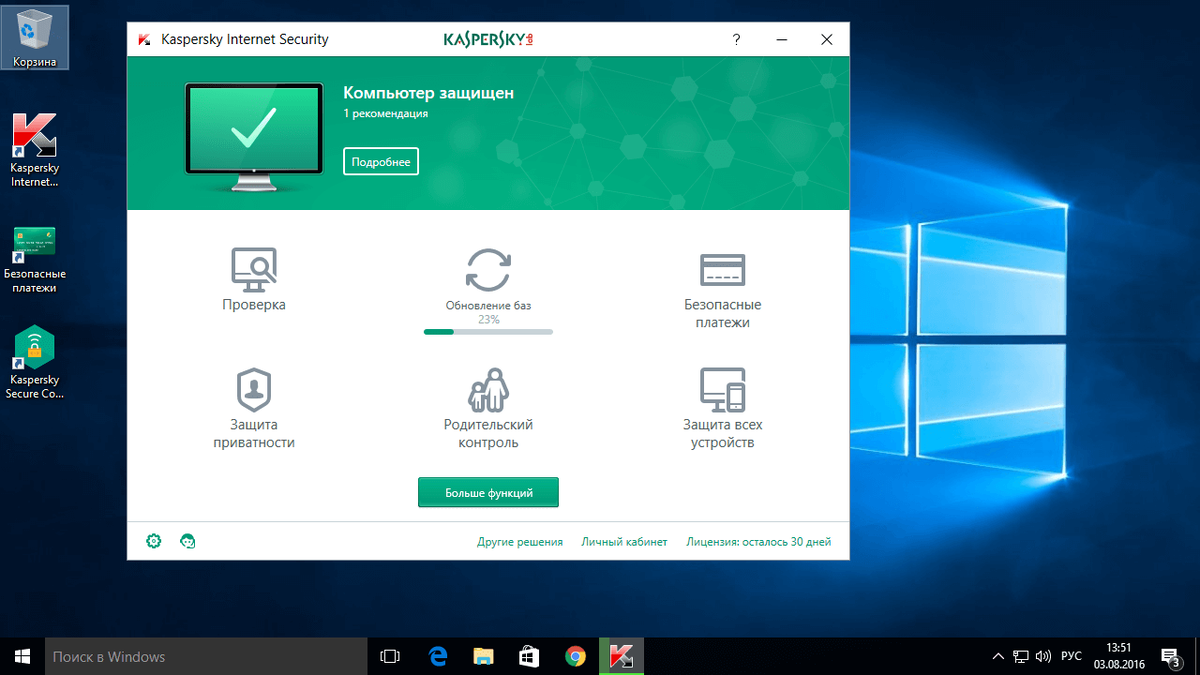The image size is (1200, 675).
Task: Select Kaspersky Internet Security desktop shortcut
Action: 34,150
